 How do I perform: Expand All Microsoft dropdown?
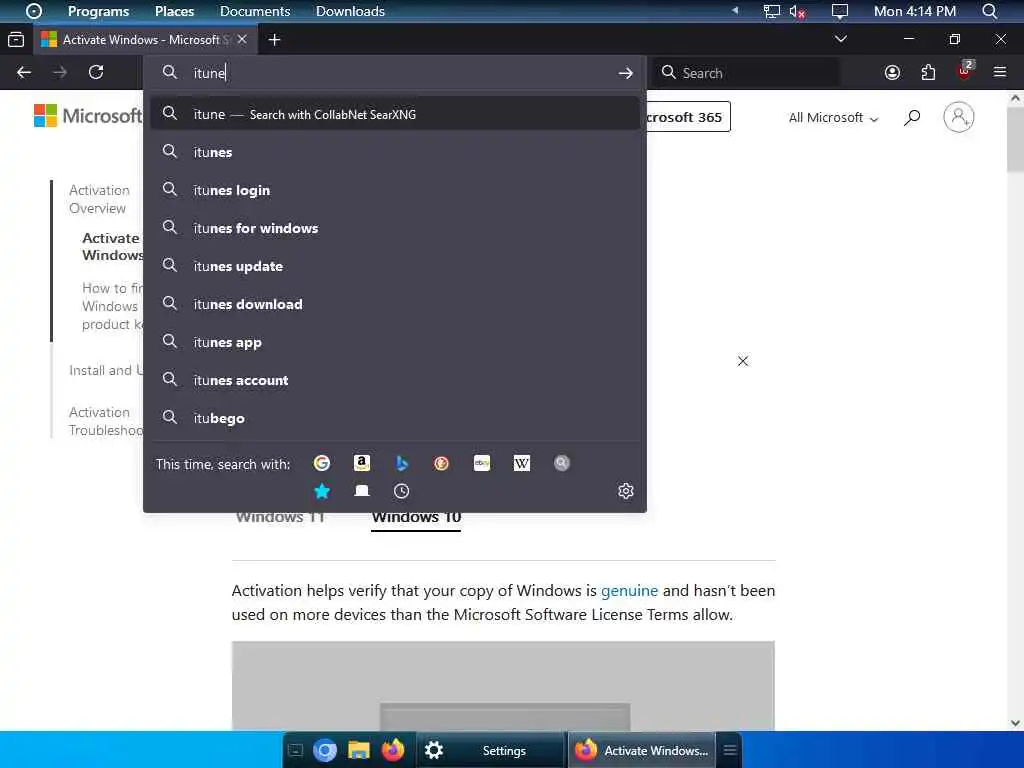(x=833, y=118)
